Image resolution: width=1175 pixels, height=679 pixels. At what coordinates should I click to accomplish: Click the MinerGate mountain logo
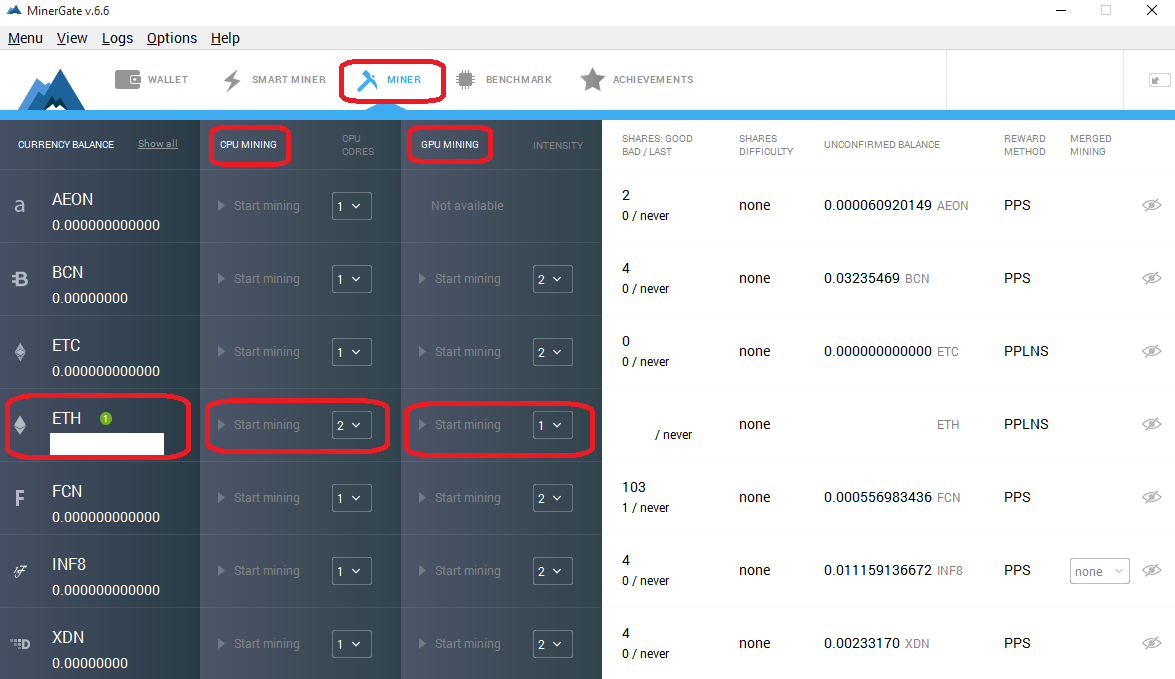tap(52, 90)
